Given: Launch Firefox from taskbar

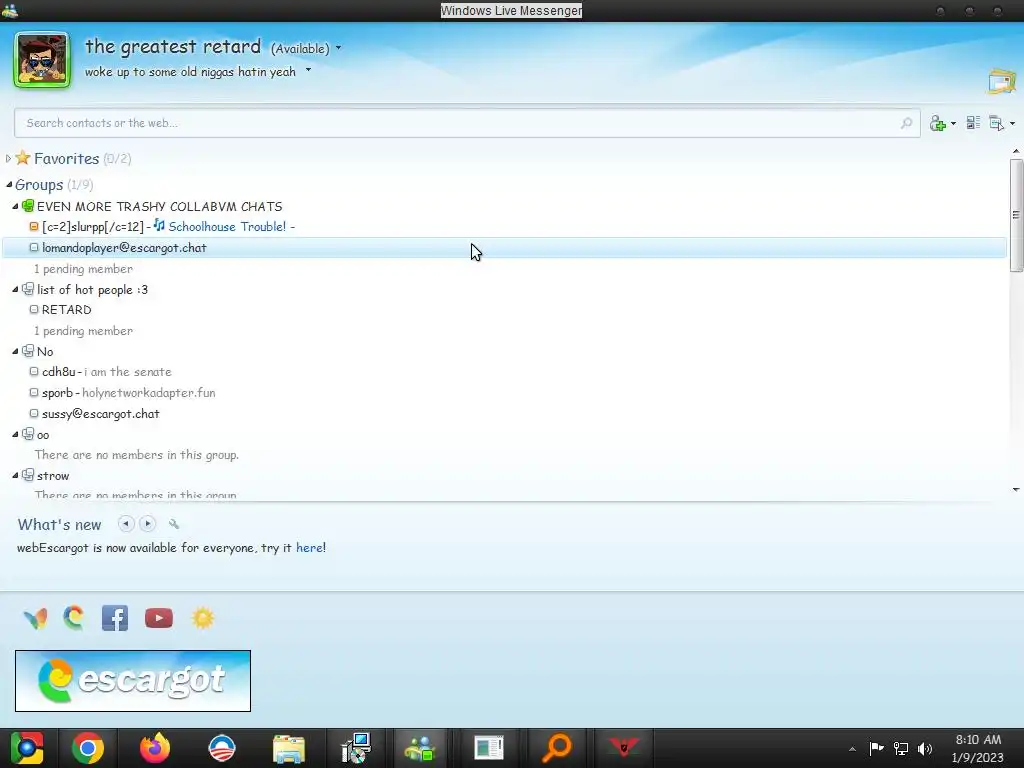Looking at the screenshot, I should click(x=155, y=748).
